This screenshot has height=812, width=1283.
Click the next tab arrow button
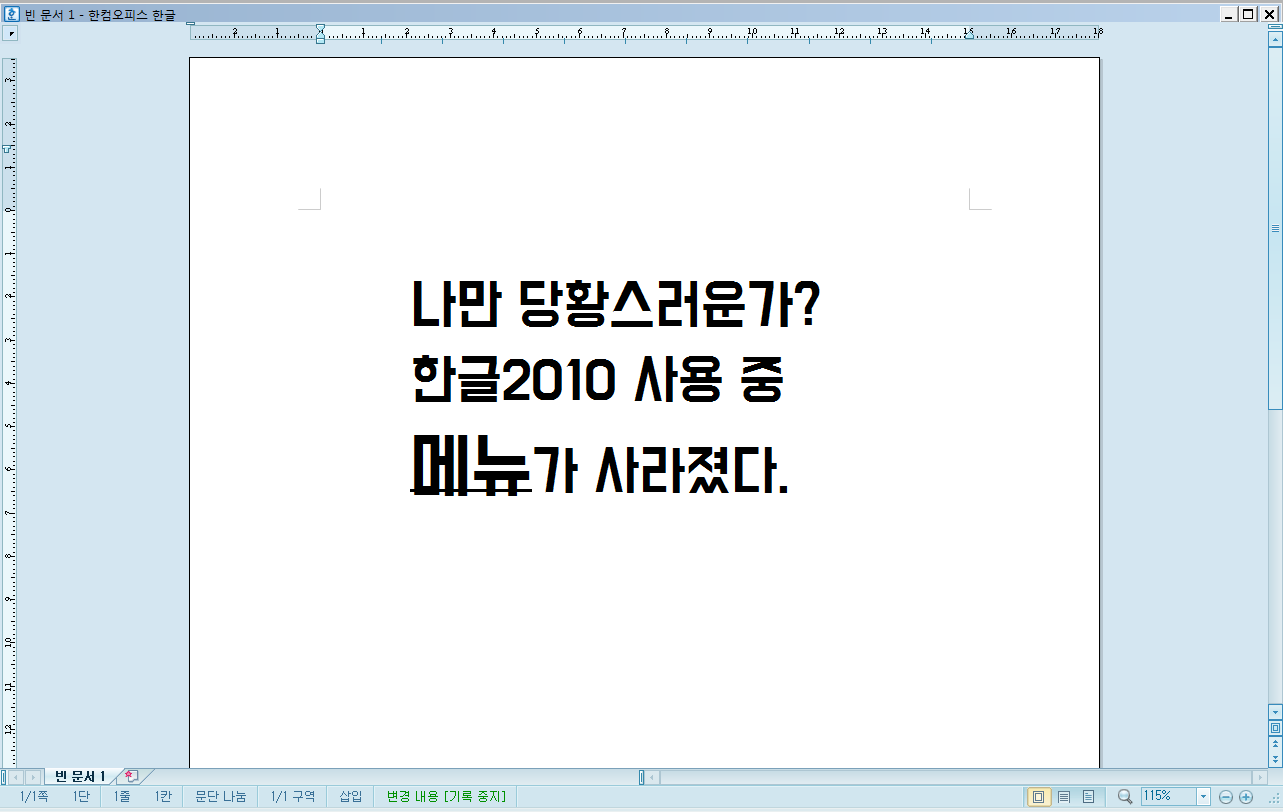pyautogui.click(x=34, y=777)
